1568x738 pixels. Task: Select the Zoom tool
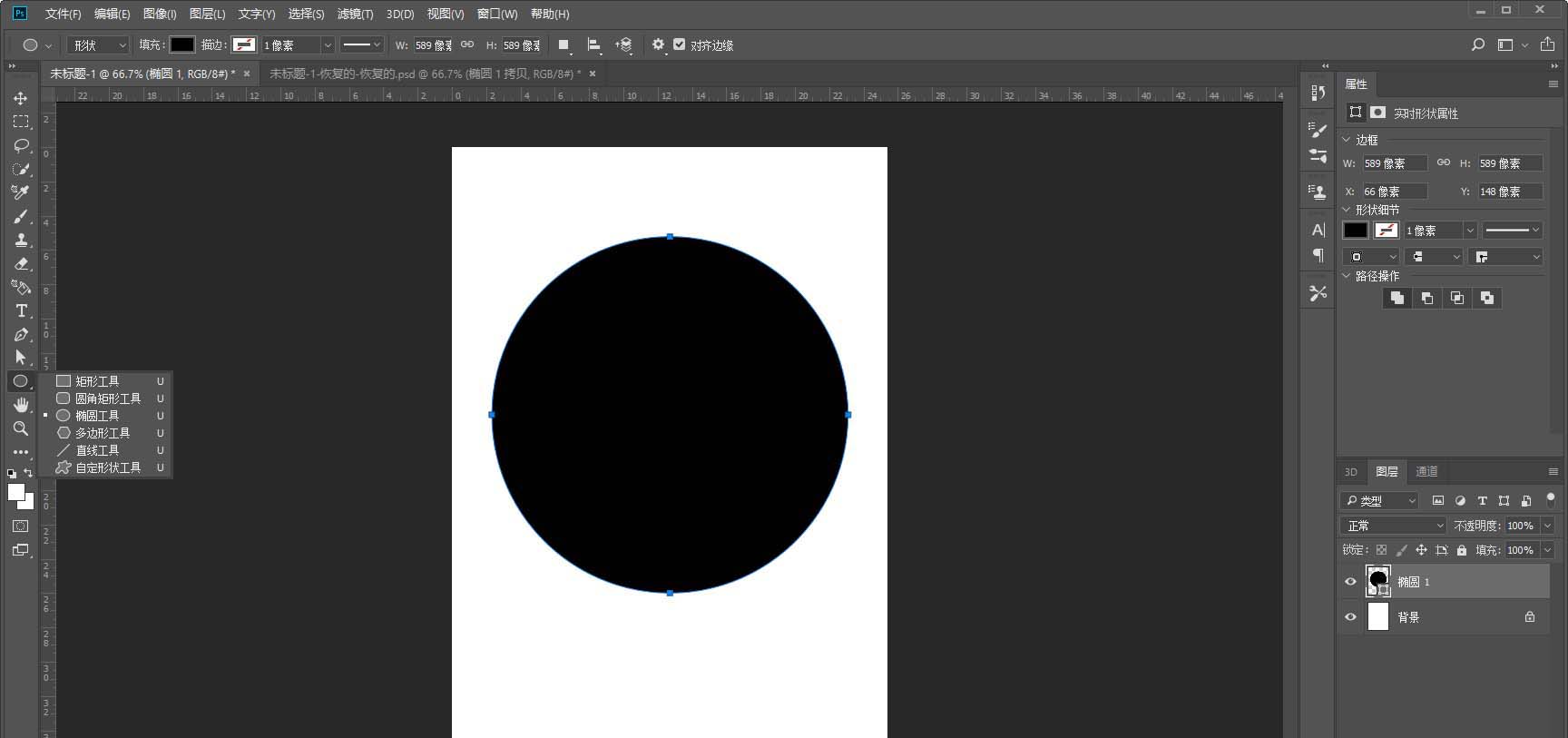[x=20, y=428]
